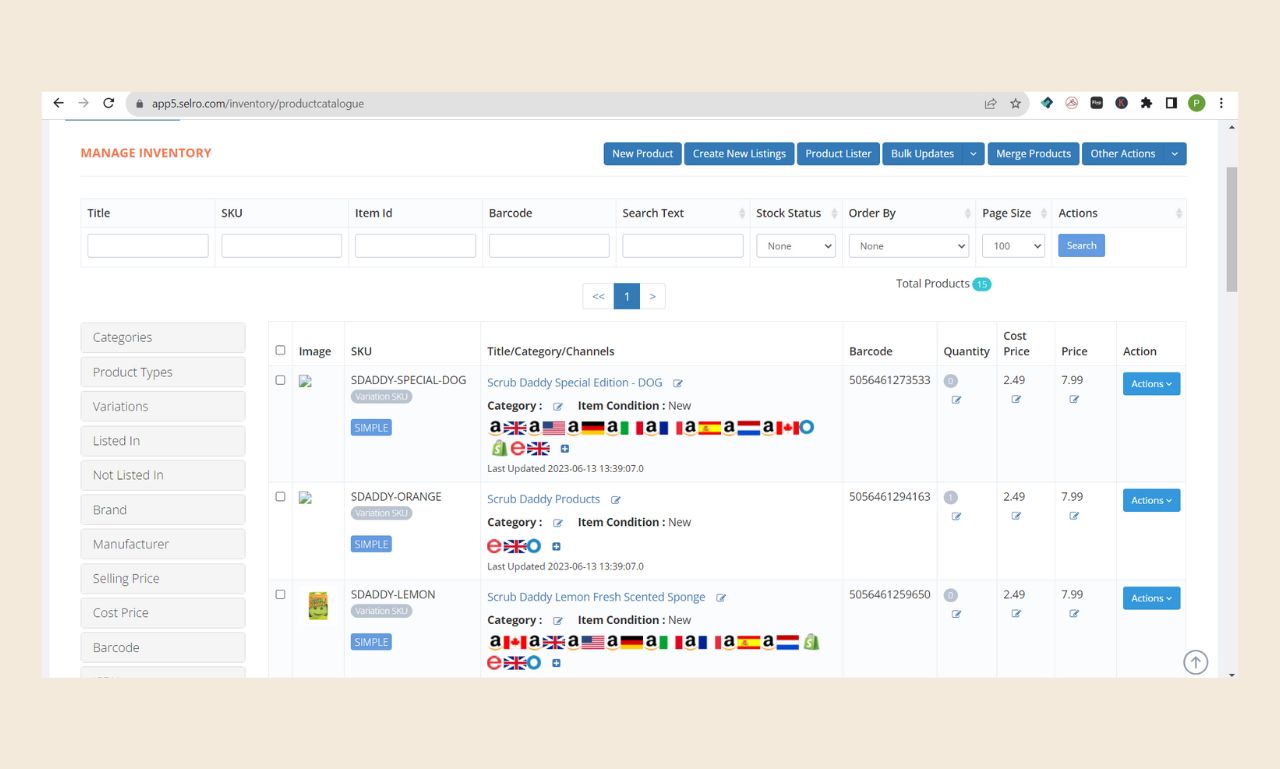Tick checkbox for SDADDY-LEMON row
The width and height of the screenshot is (1280, 769).
(280, 594)
